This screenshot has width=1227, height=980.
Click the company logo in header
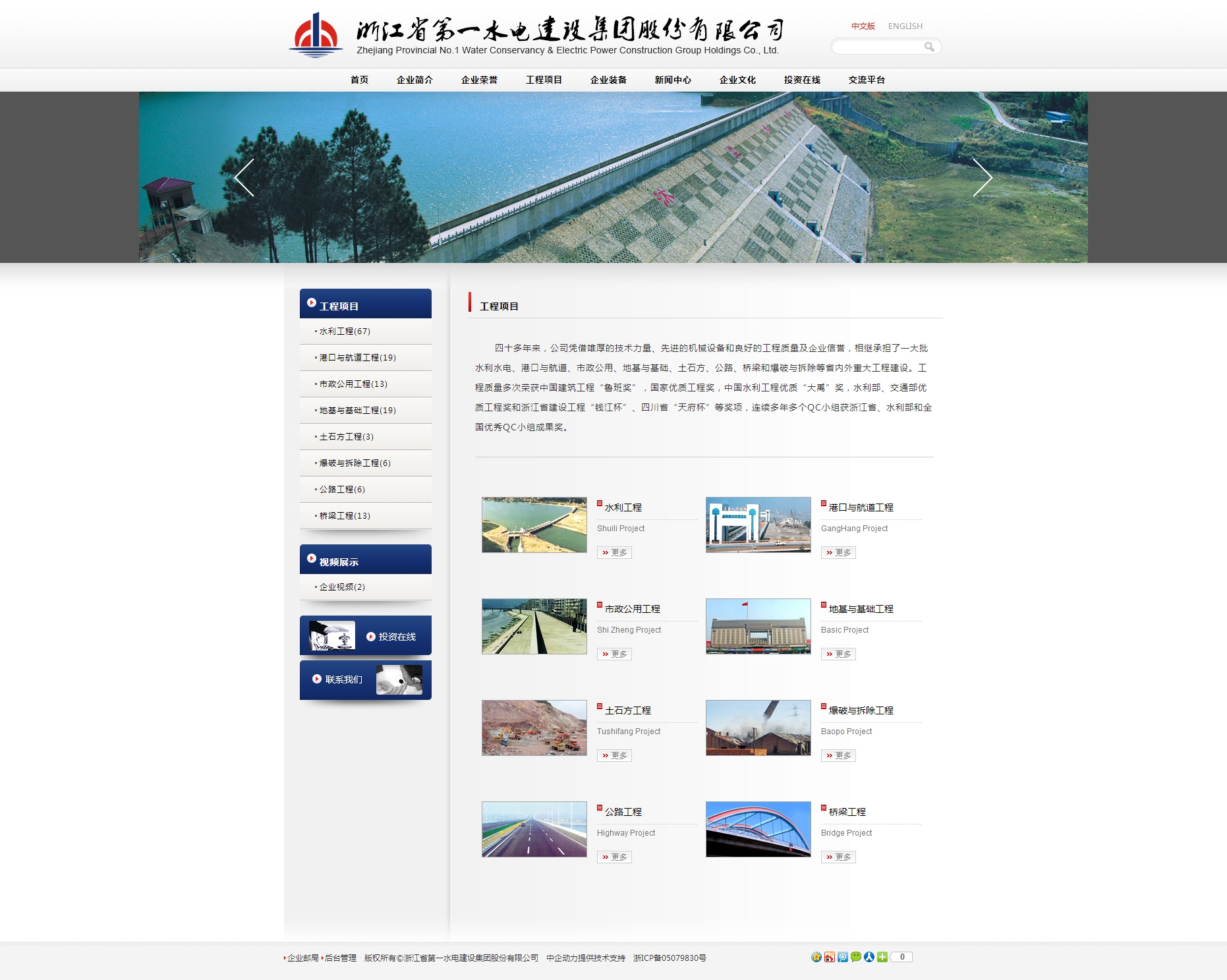tap(316, 36)
